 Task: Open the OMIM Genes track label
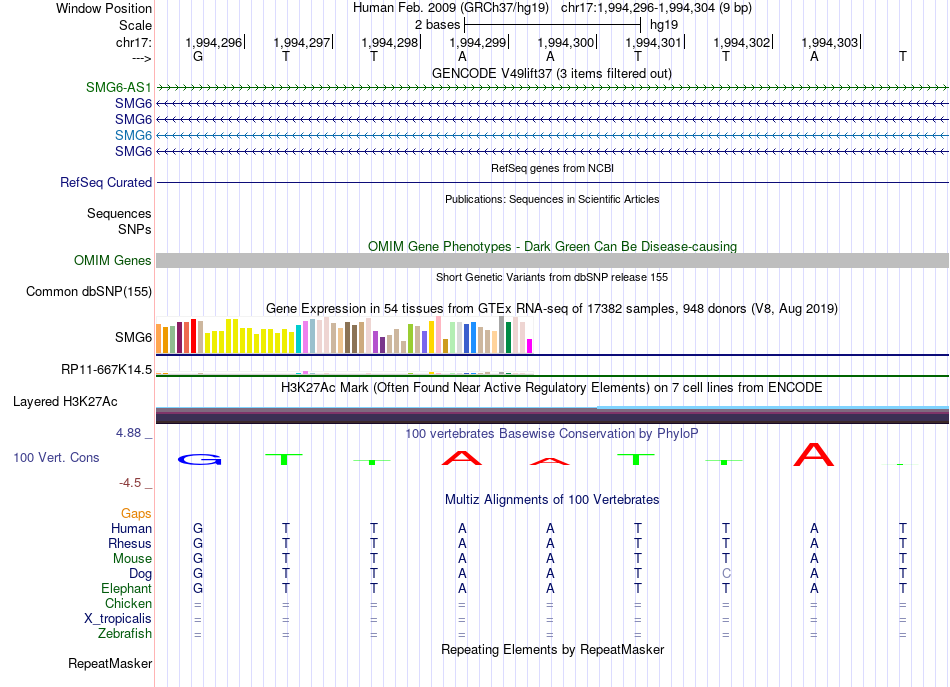(113, 261)
